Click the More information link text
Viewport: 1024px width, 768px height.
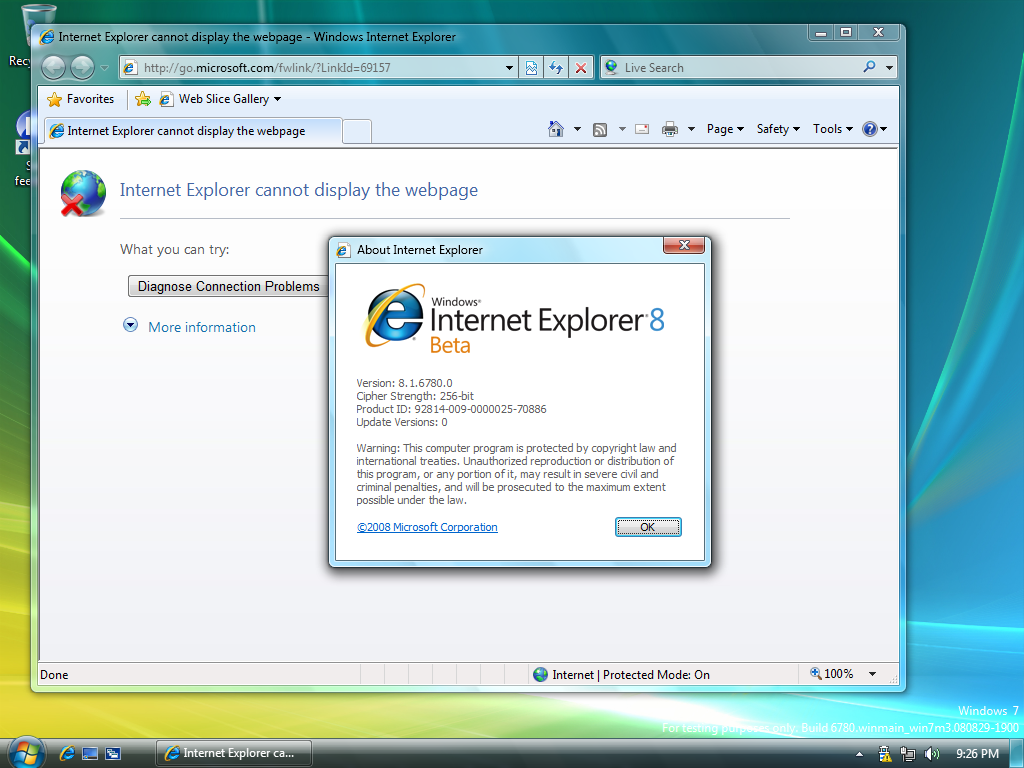coord(202,327)
